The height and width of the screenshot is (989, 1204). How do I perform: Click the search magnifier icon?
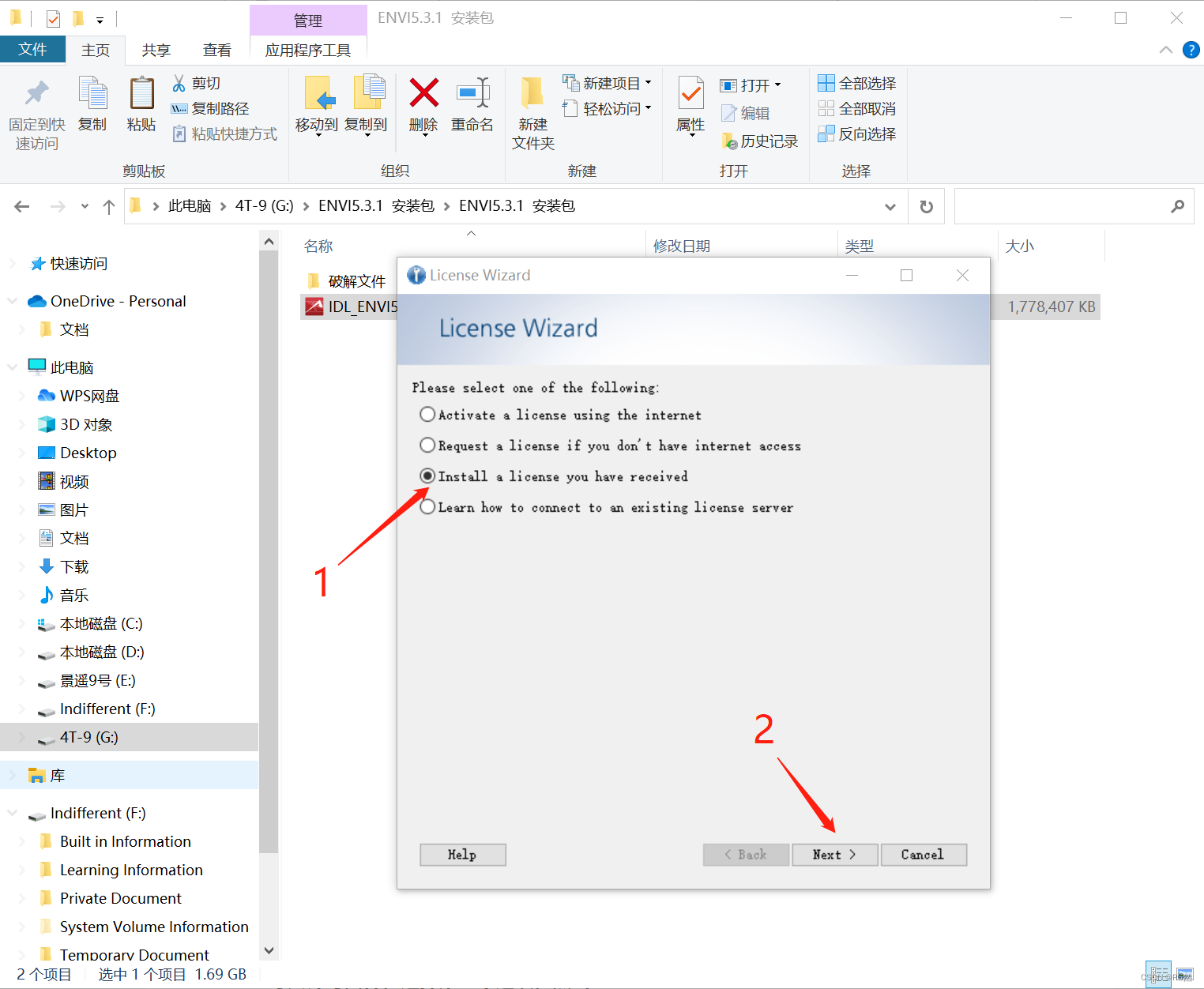click(1177, 206)
